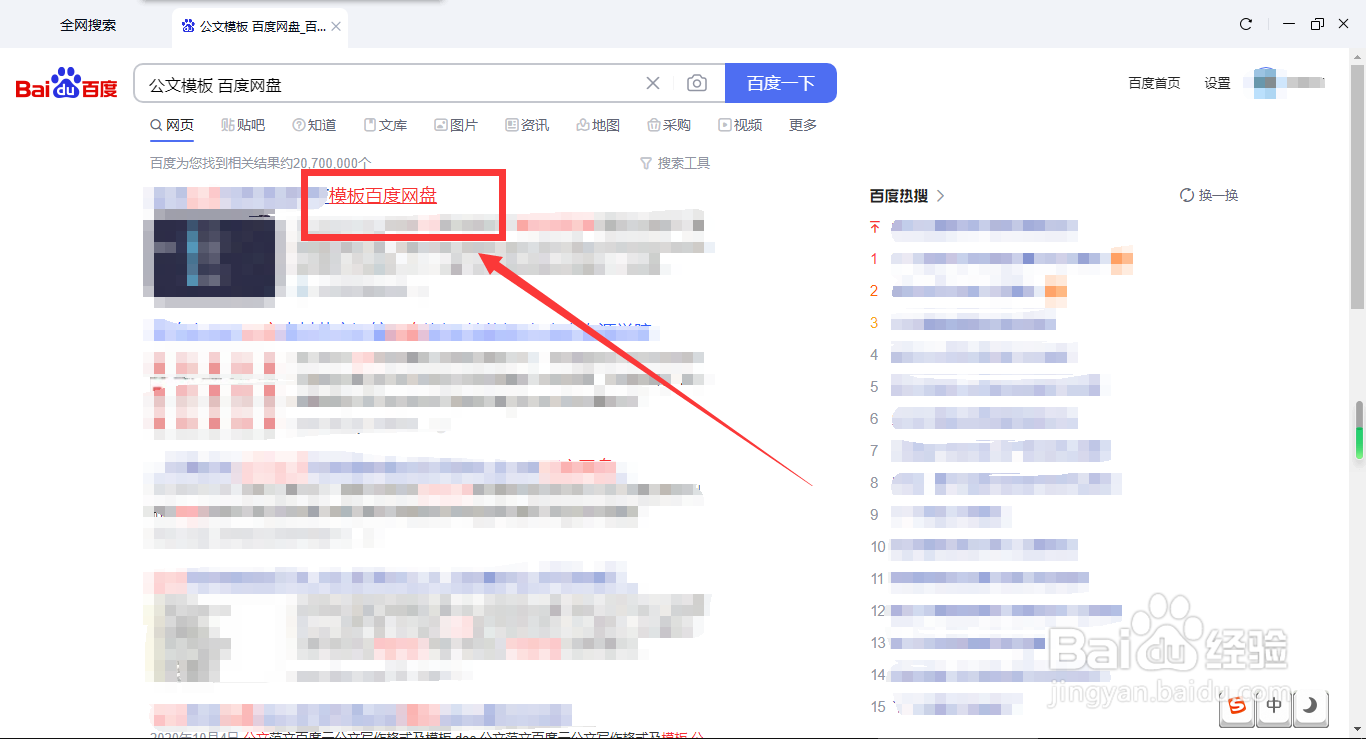
Task: Go to 百度首页
Action: point(1154,84)
